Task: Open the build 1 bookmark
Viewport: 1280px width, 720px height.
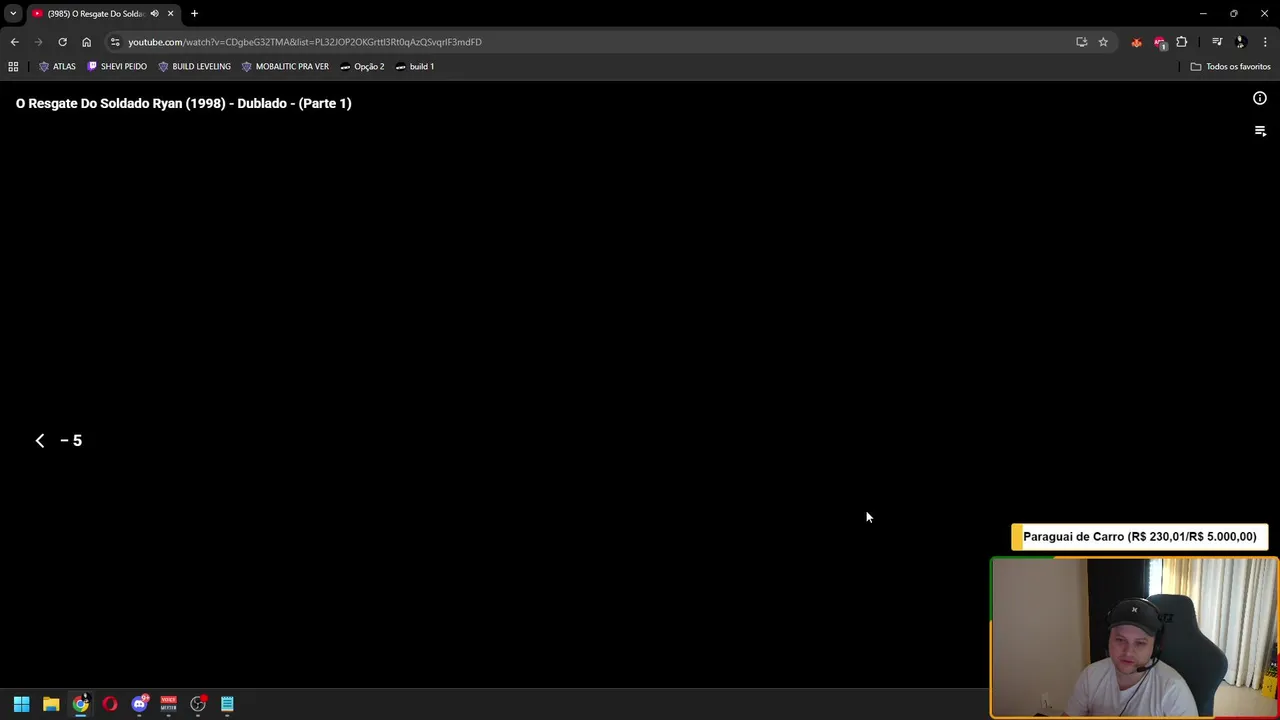Action: [414, 66]
